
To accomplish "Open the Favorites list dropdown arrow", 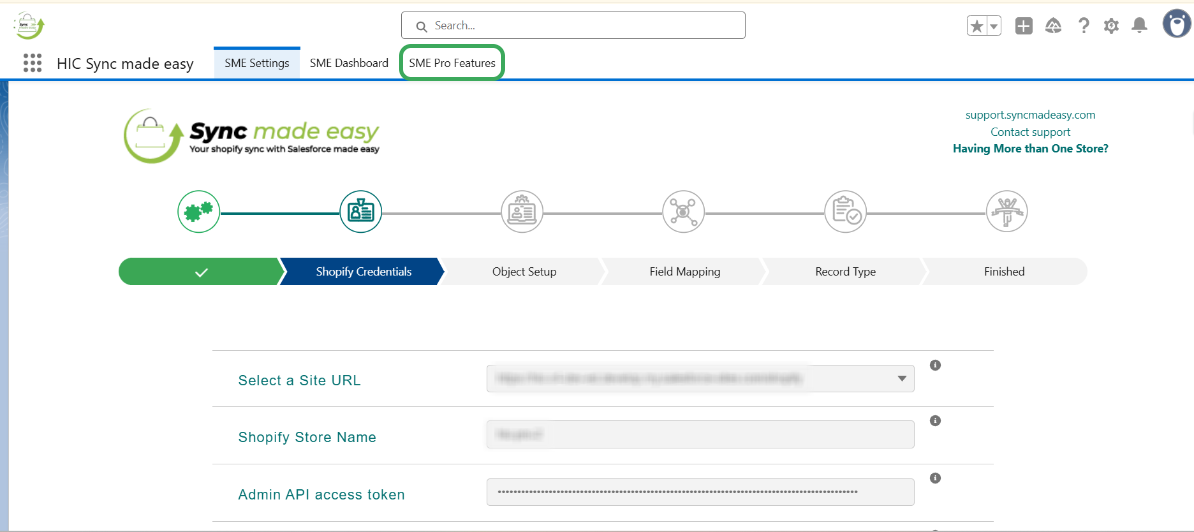I will pos(994,26).
